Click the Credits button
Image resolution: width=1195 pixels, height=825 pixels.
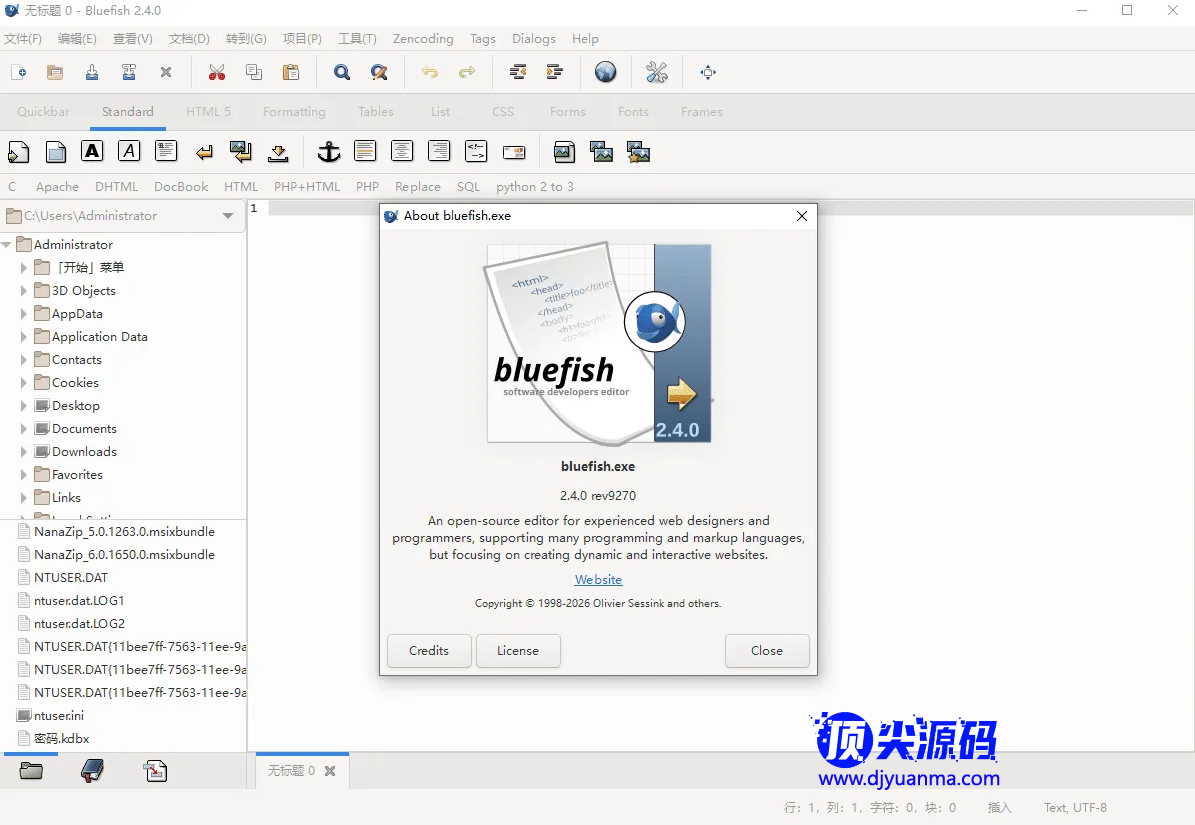(x=429, y=650)
